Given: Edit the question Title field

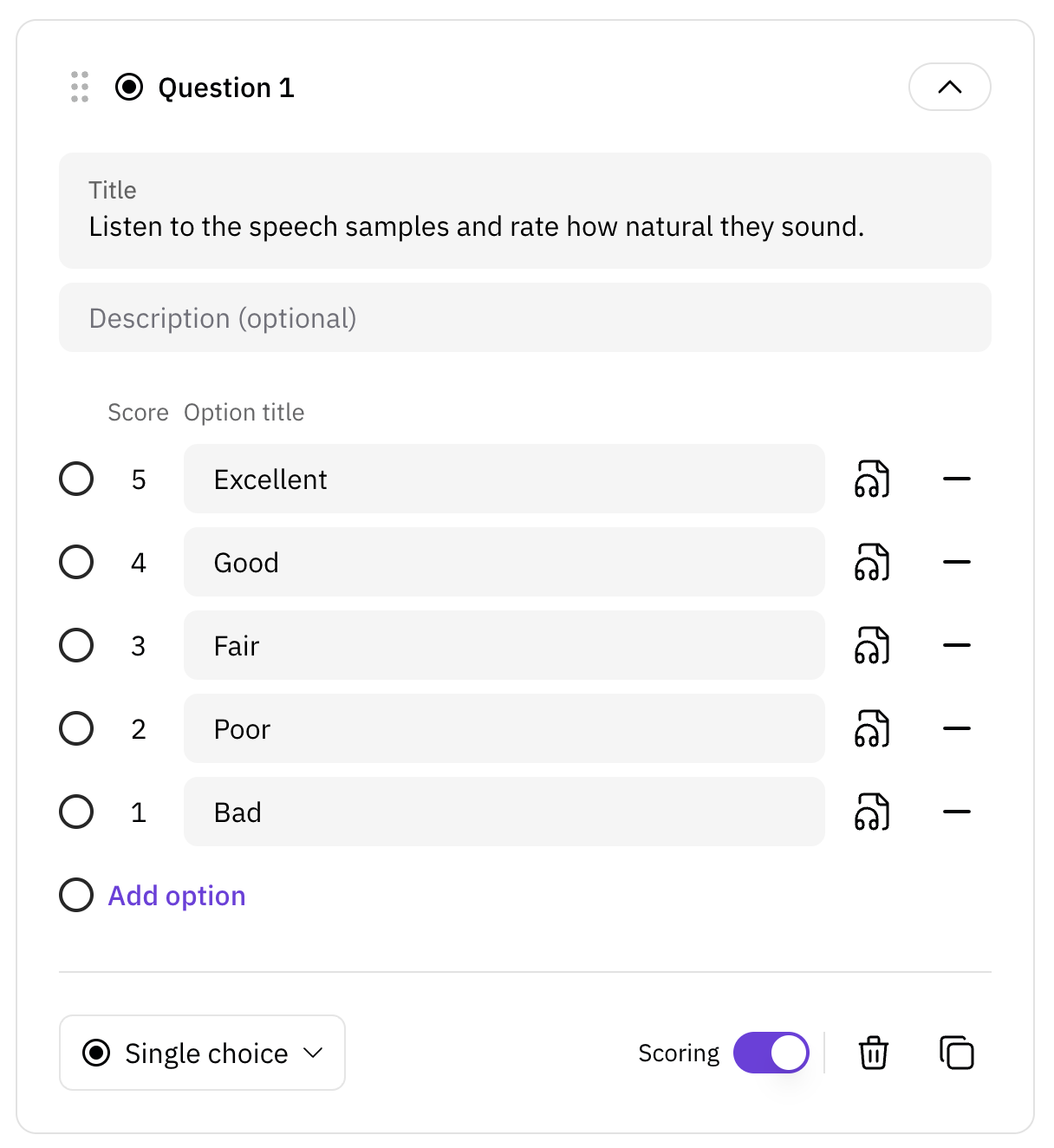Looking at the screenshot, I should pos(524,211).
